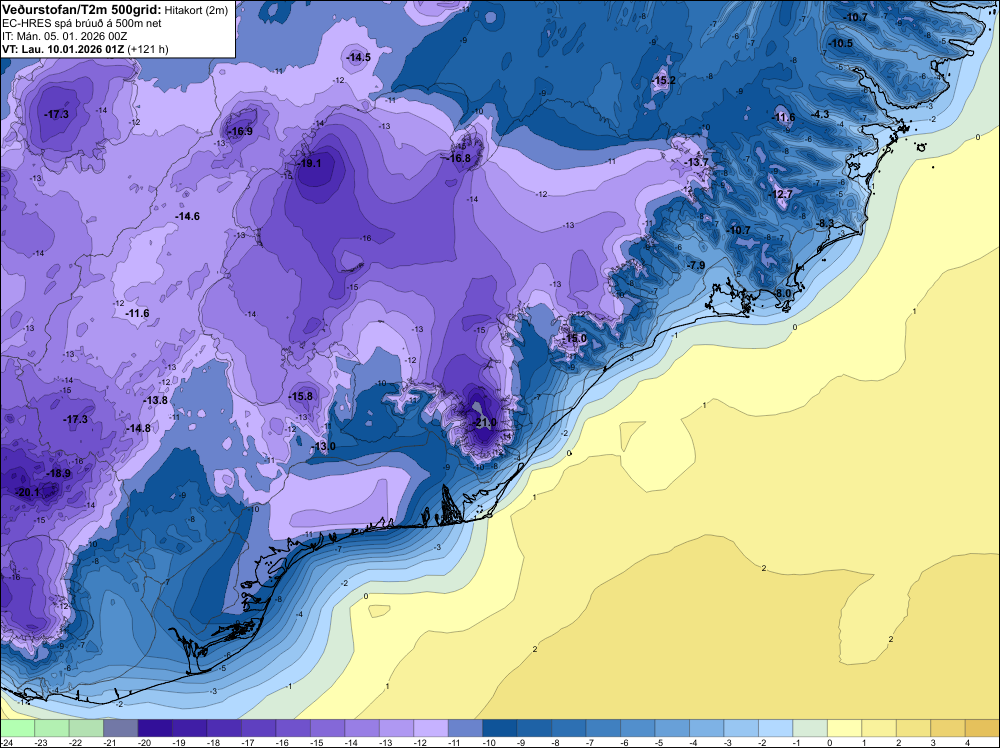The width and height of the screenshot is (1000, 748).
Task: Click the -19.1 temperature label
Action: point(310,163)
